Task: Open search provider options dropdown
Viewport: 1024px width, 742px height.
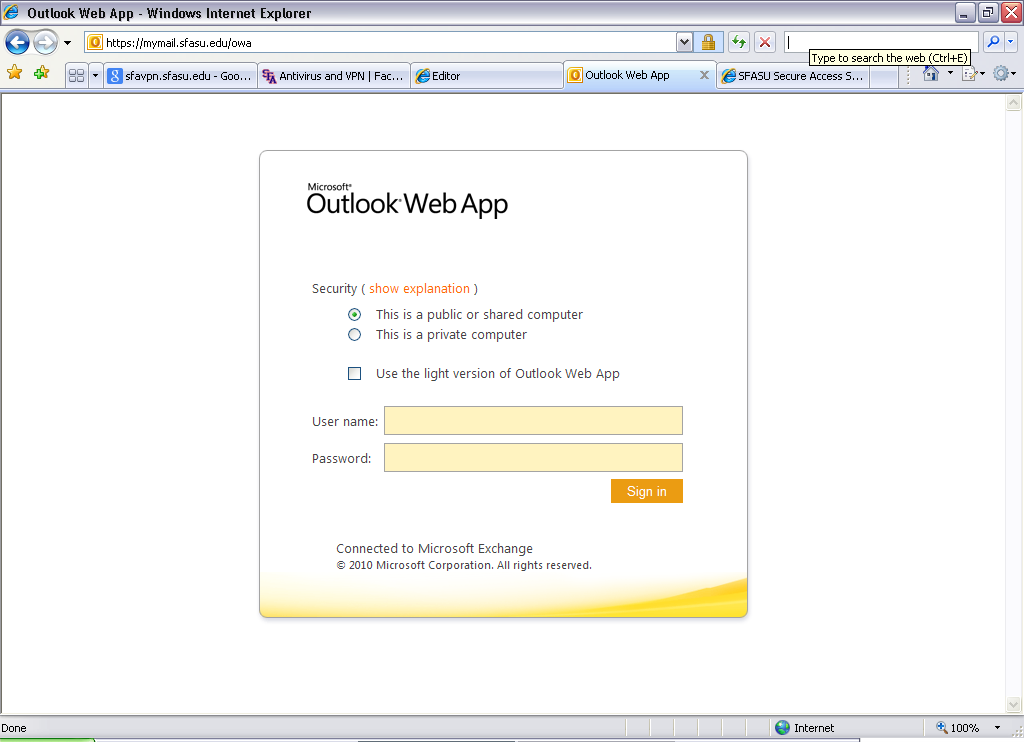Action: pyautogui.click(x=1010, y=42)
